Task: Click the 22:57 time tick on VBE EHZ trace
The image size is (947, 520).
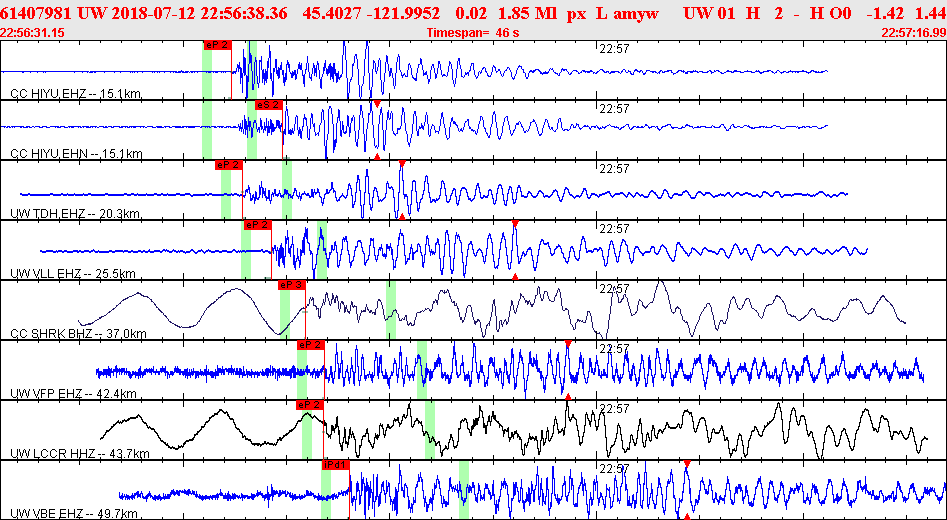Action: point(615,469)
